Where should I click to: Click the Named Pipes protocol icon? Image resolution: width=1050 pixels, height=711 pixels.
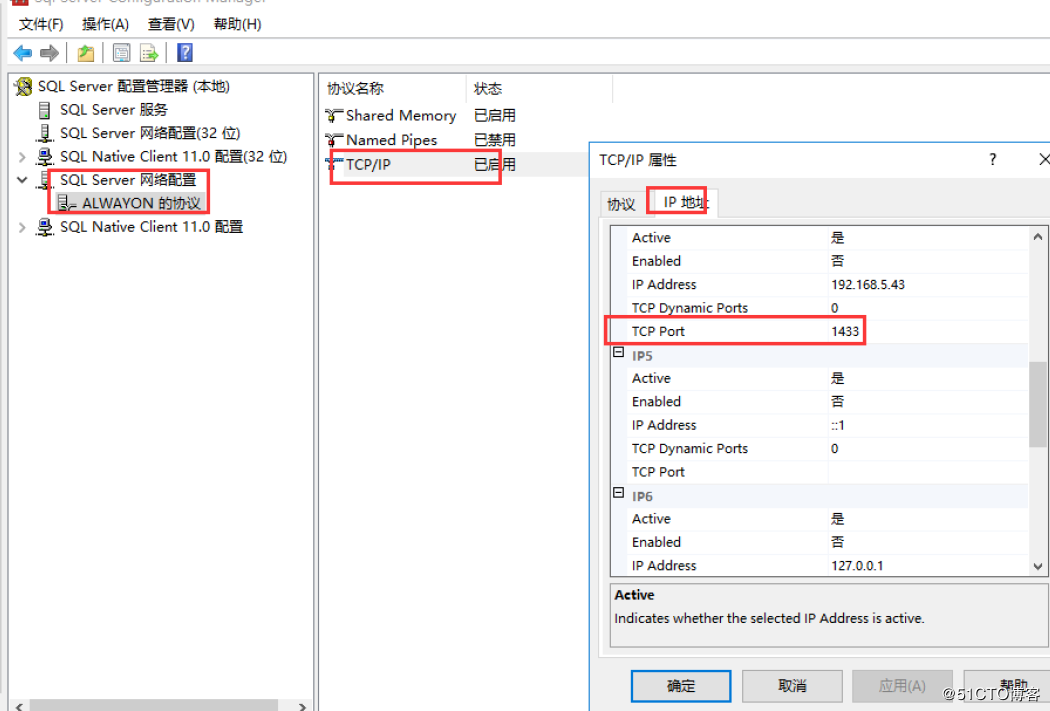pos(333,140)
